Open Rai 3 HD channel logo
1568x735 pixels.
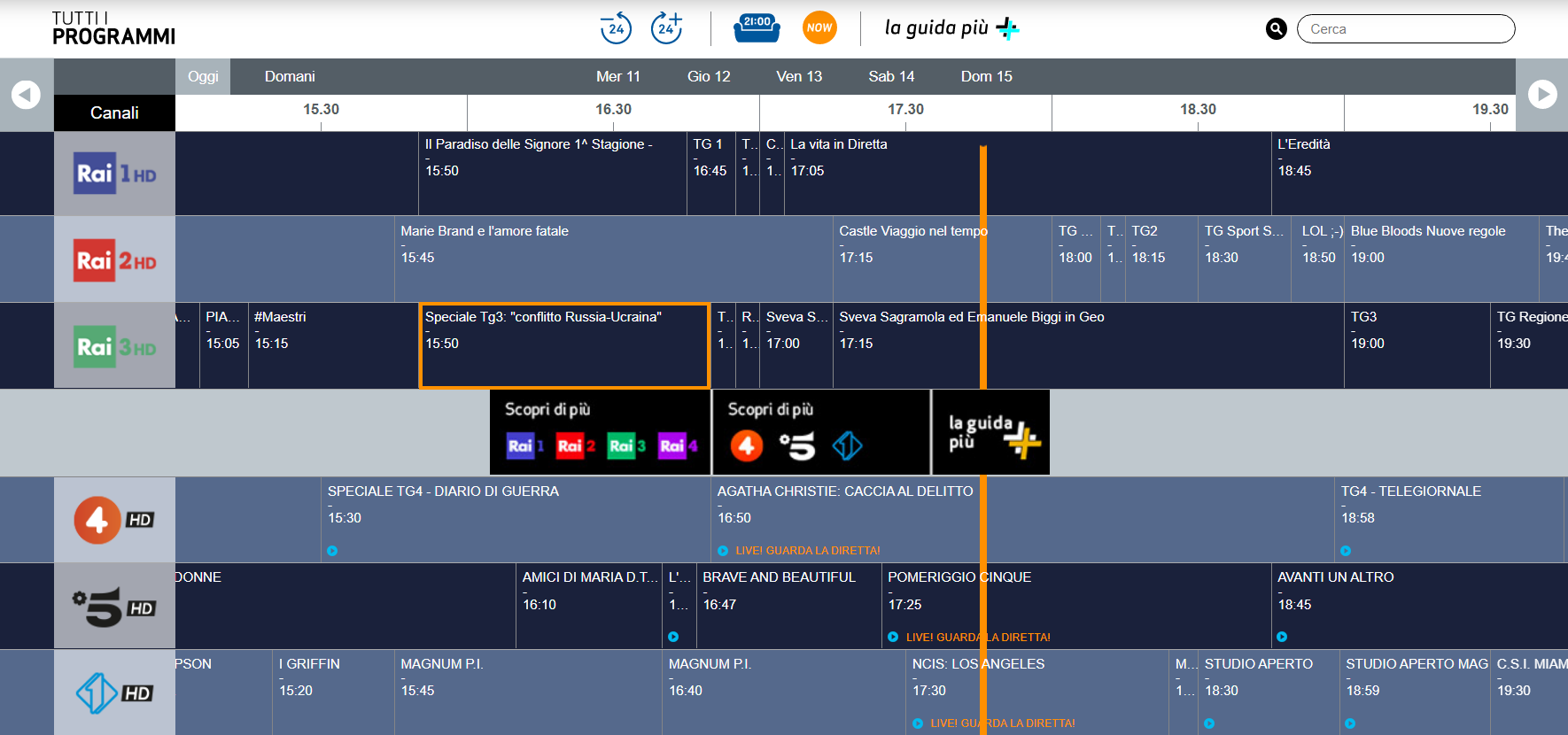115,346
